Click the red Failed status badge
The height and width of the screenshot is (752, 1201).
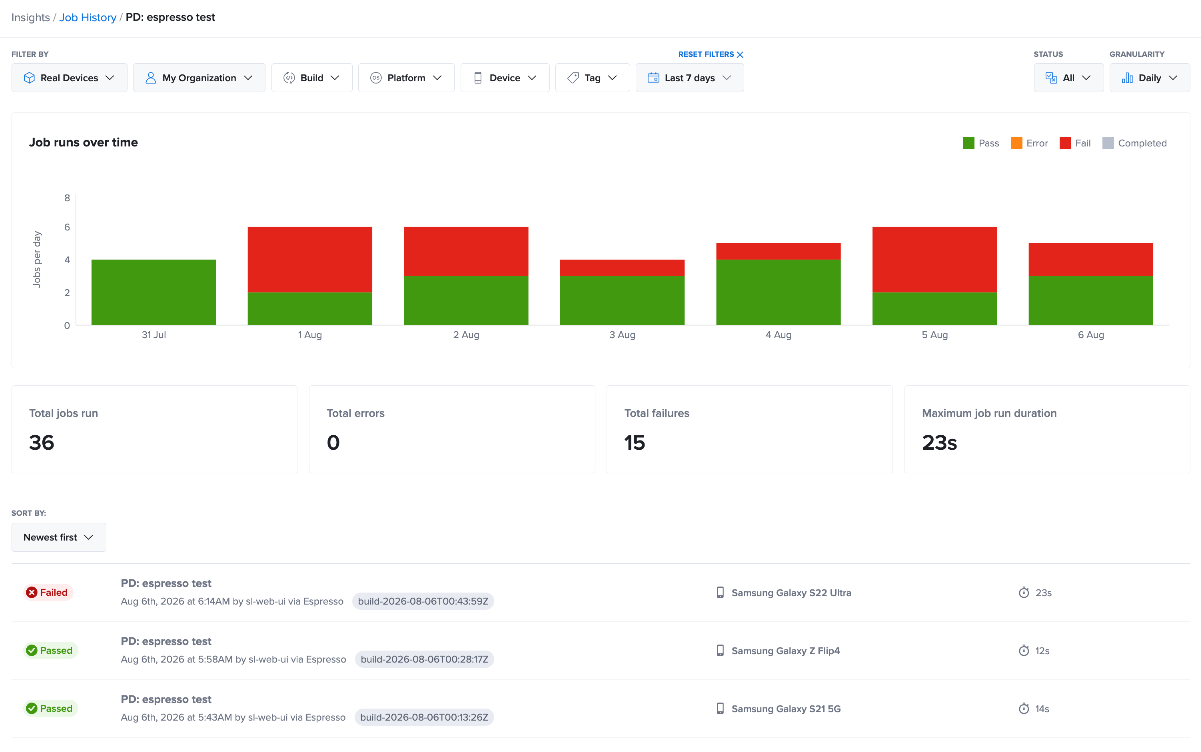(x=47, y=593)
